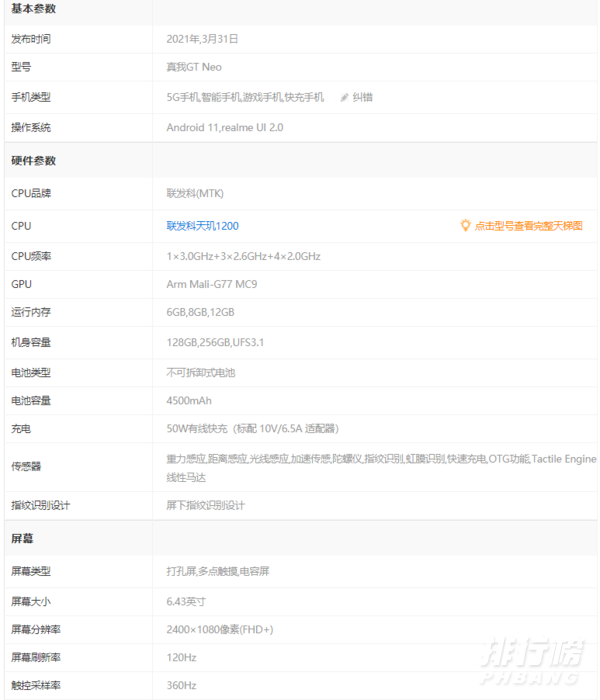Click the charging value 50W有线快充
600x700 pixels.
253,429
